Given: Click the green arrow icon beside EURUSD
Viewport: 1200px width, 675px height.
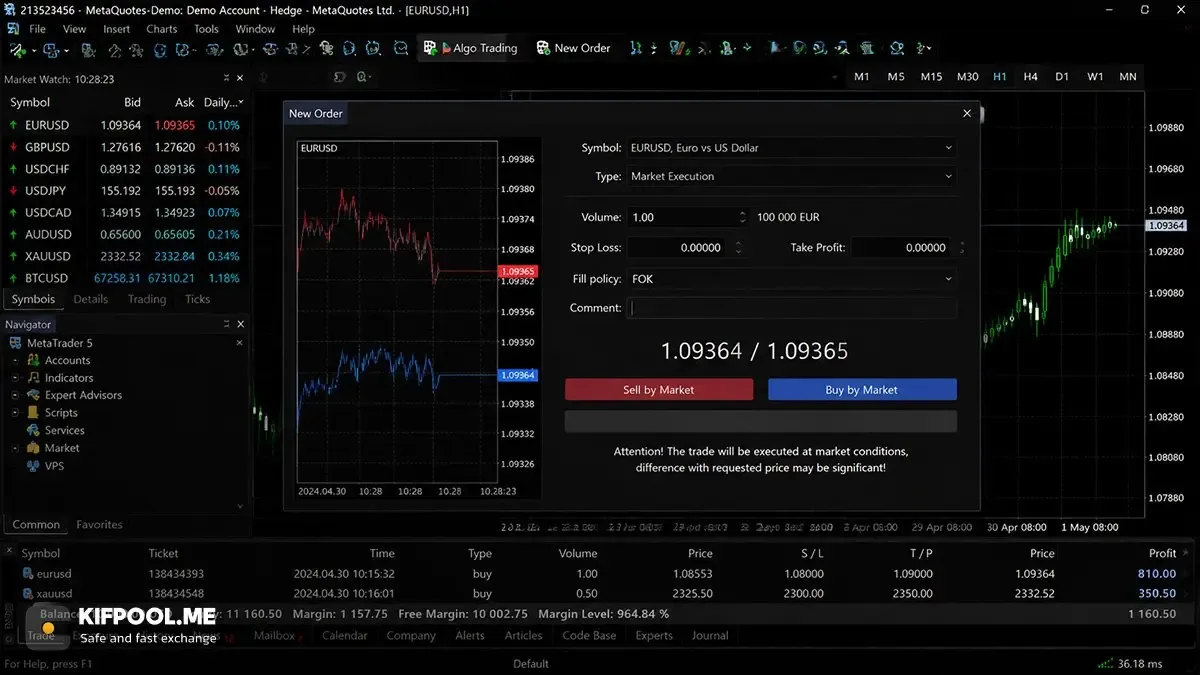Looking at the screenshot, I should [x=13, y=125].
